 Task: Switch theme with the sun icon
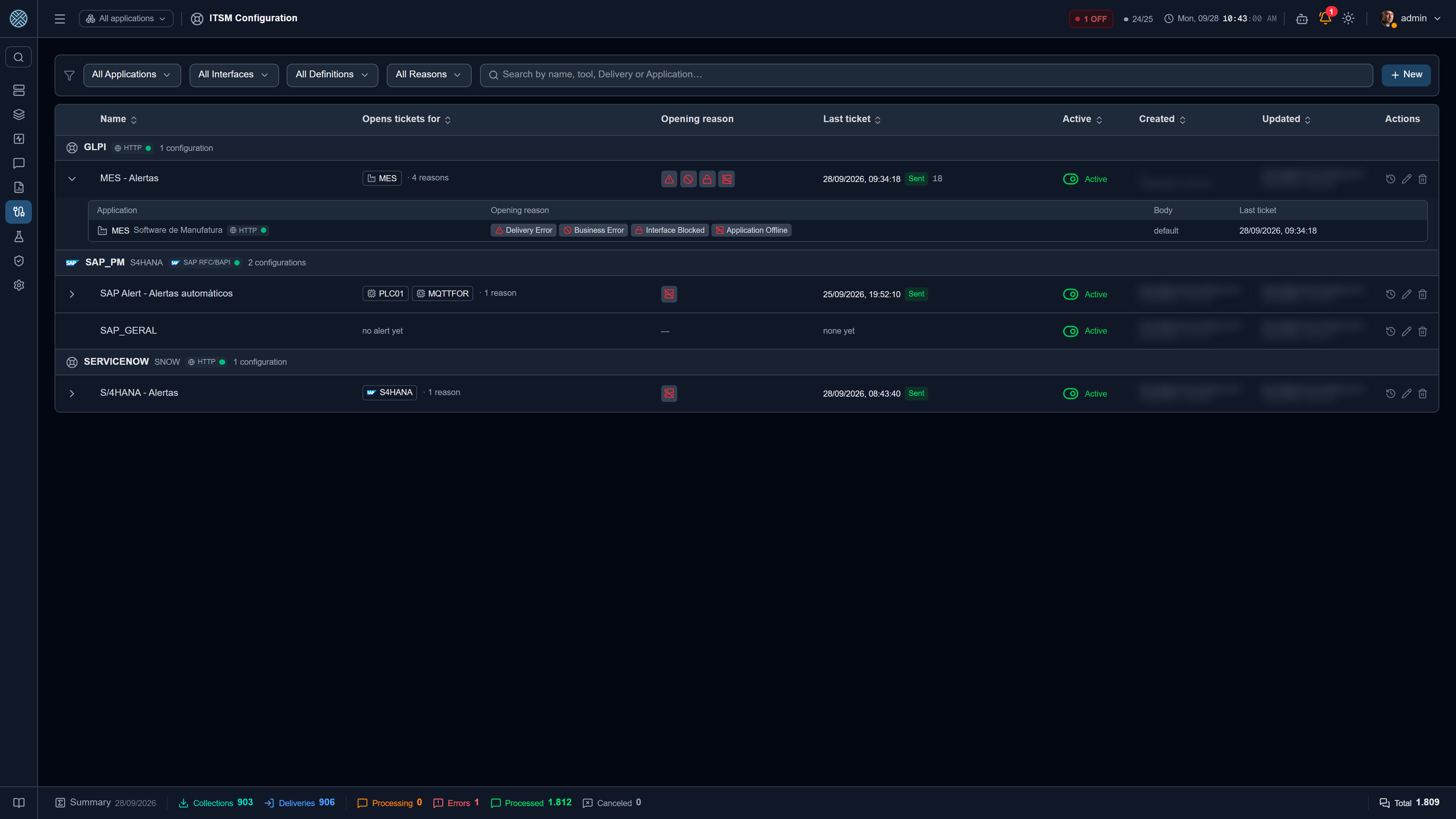pyautogui.click(x=1349, y=19)
